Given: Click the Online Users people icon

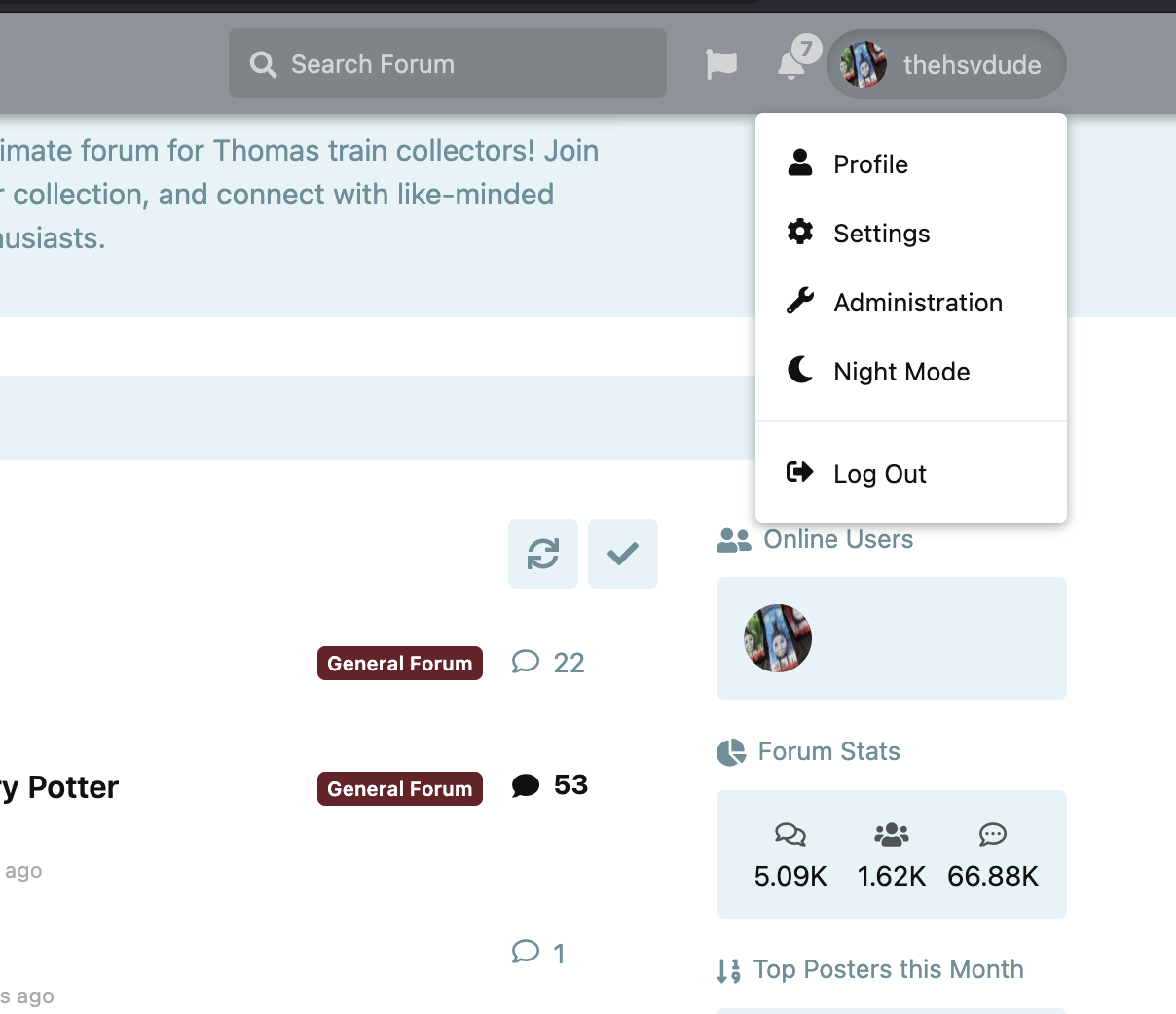Looking at the screenshot, I should click(734, 540).
